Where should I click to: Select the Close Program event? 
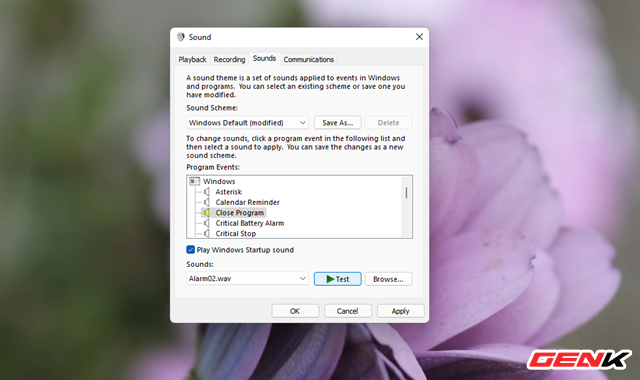pyautogui.click(x=240, y=213)
